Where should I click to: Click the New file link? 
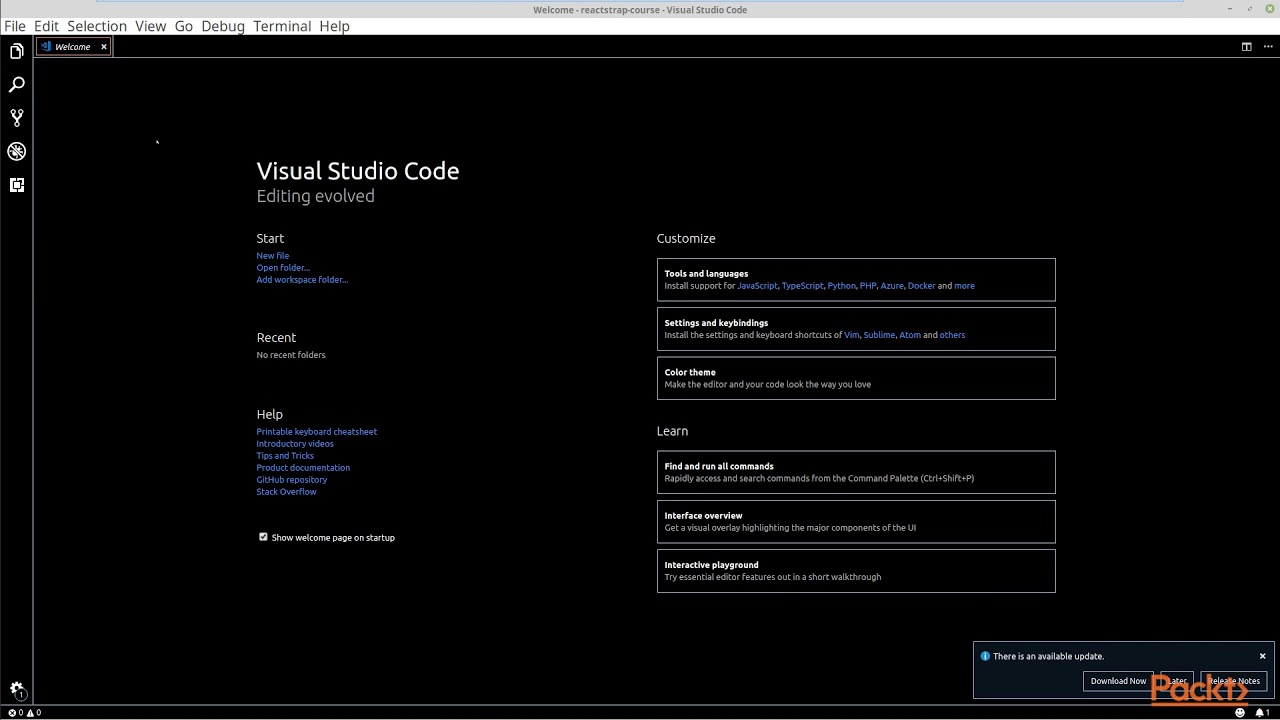272,256
